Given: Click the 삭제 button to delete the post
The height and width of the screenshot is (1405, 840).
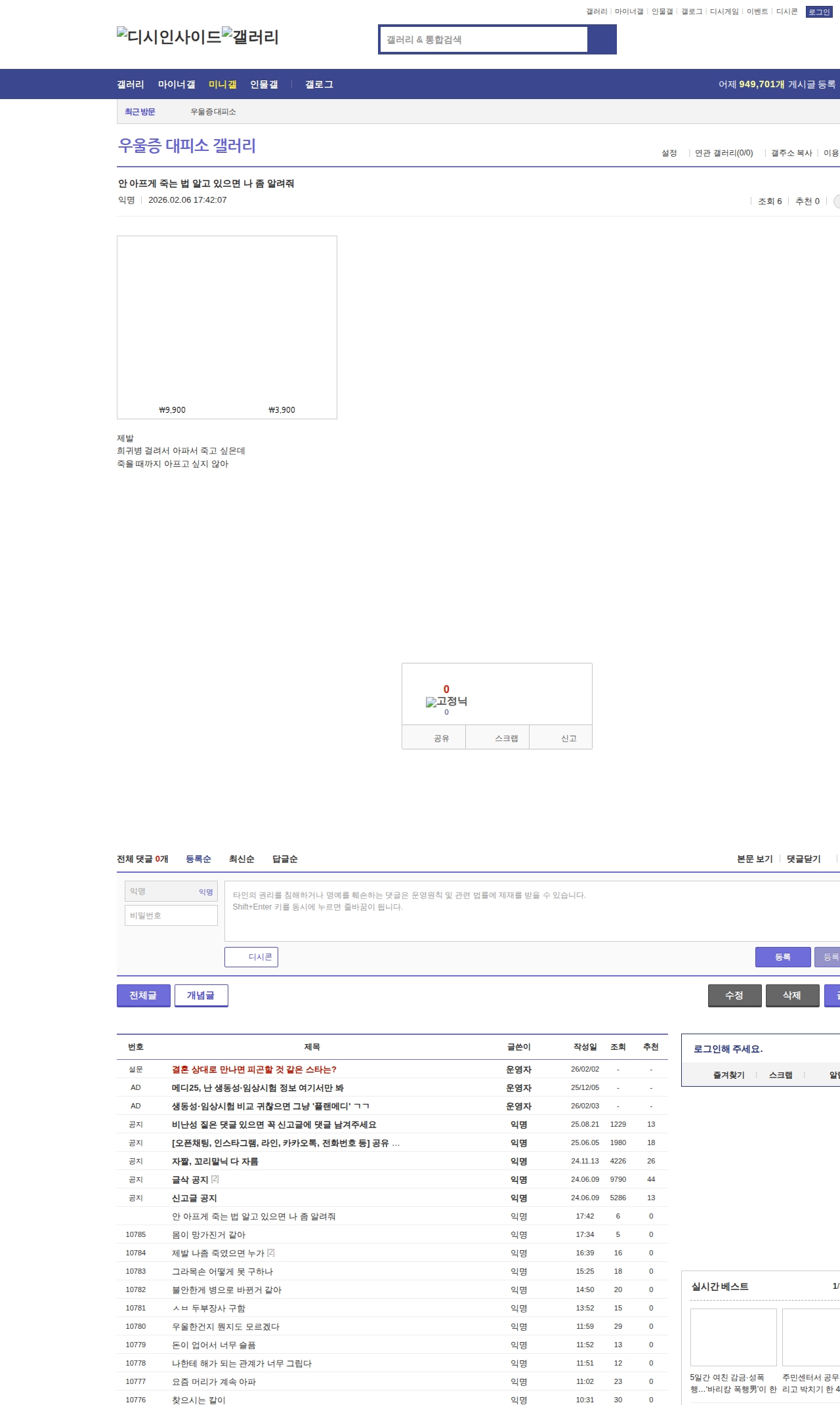Looking at the screenshot, I should [x=793, y=996].
